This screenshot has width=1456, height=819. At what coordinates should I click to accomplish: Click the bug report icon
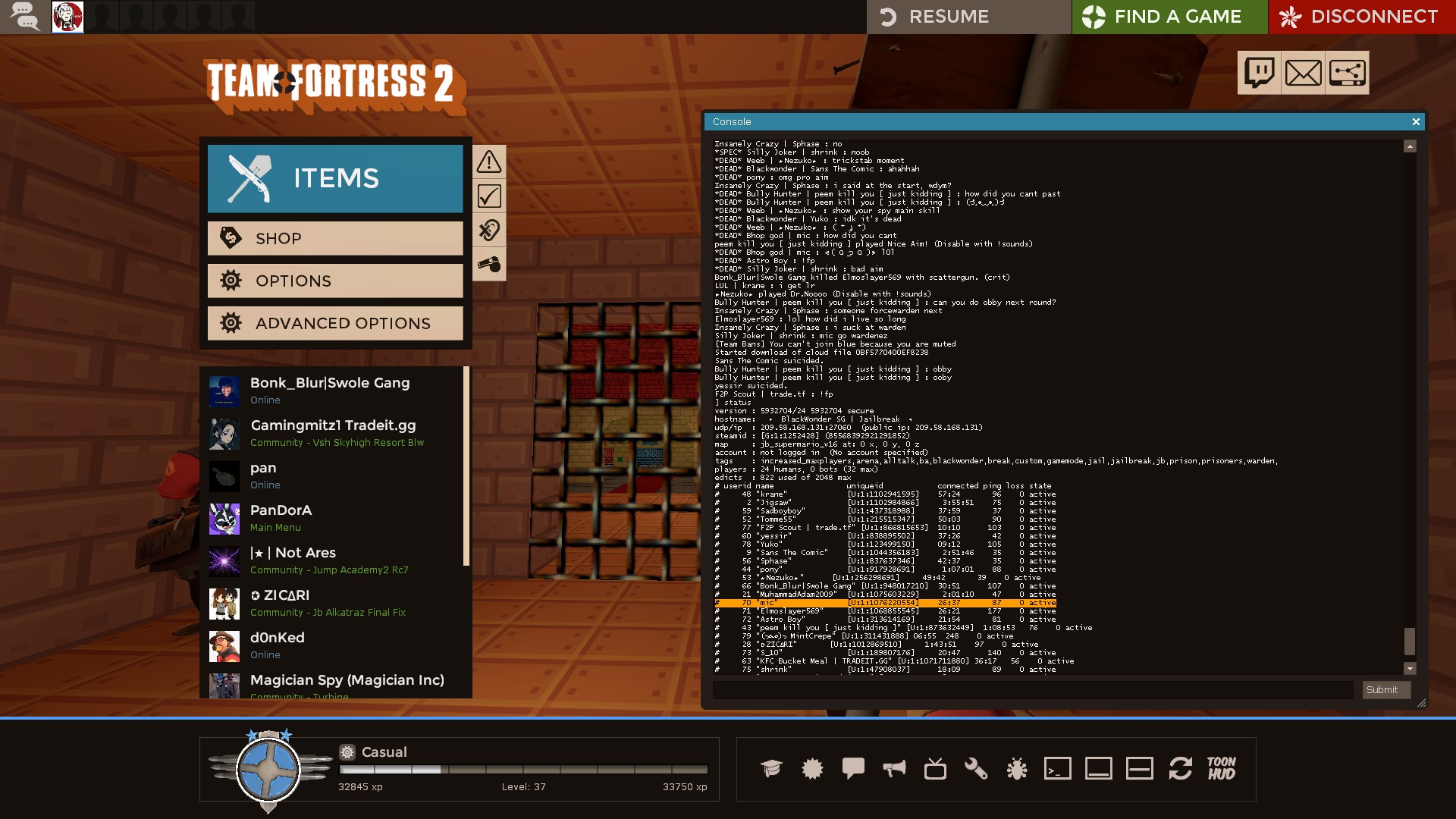[x=1017, y=768]
